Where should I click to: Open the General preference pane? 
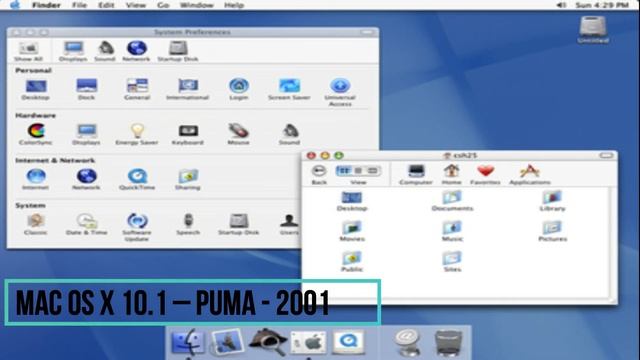[137, 90]
